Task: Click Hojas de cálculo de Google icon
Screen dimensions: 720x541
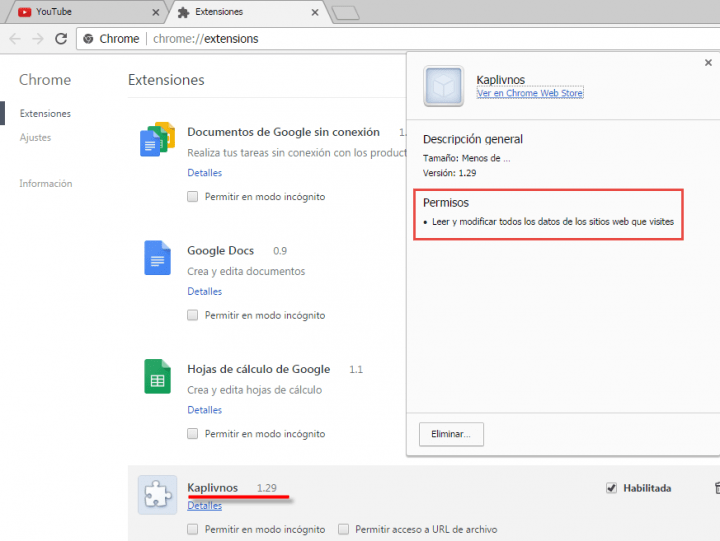Action: point(157,376)
